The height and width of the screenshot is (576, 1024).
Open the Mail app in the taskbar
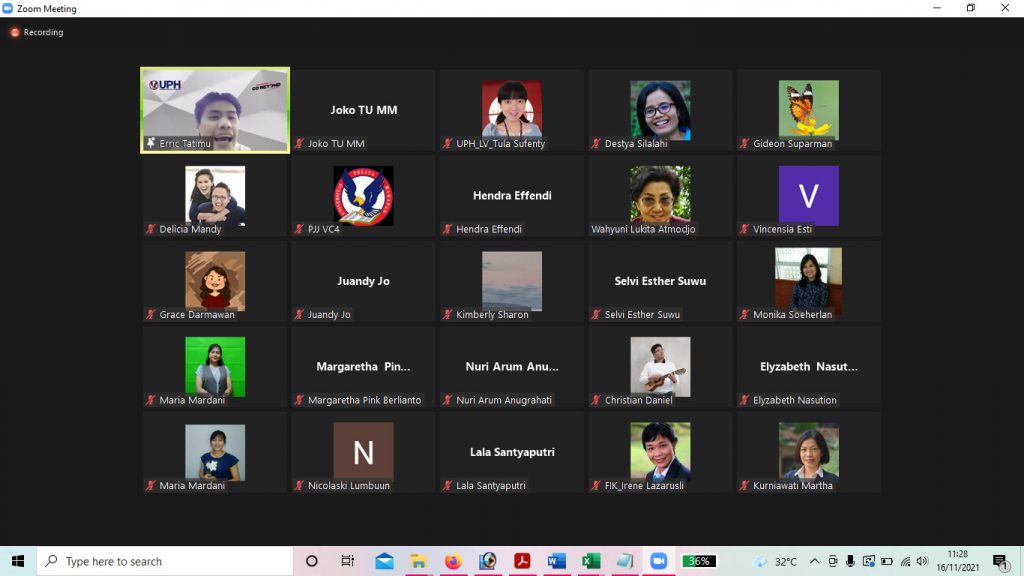(385, 561)
